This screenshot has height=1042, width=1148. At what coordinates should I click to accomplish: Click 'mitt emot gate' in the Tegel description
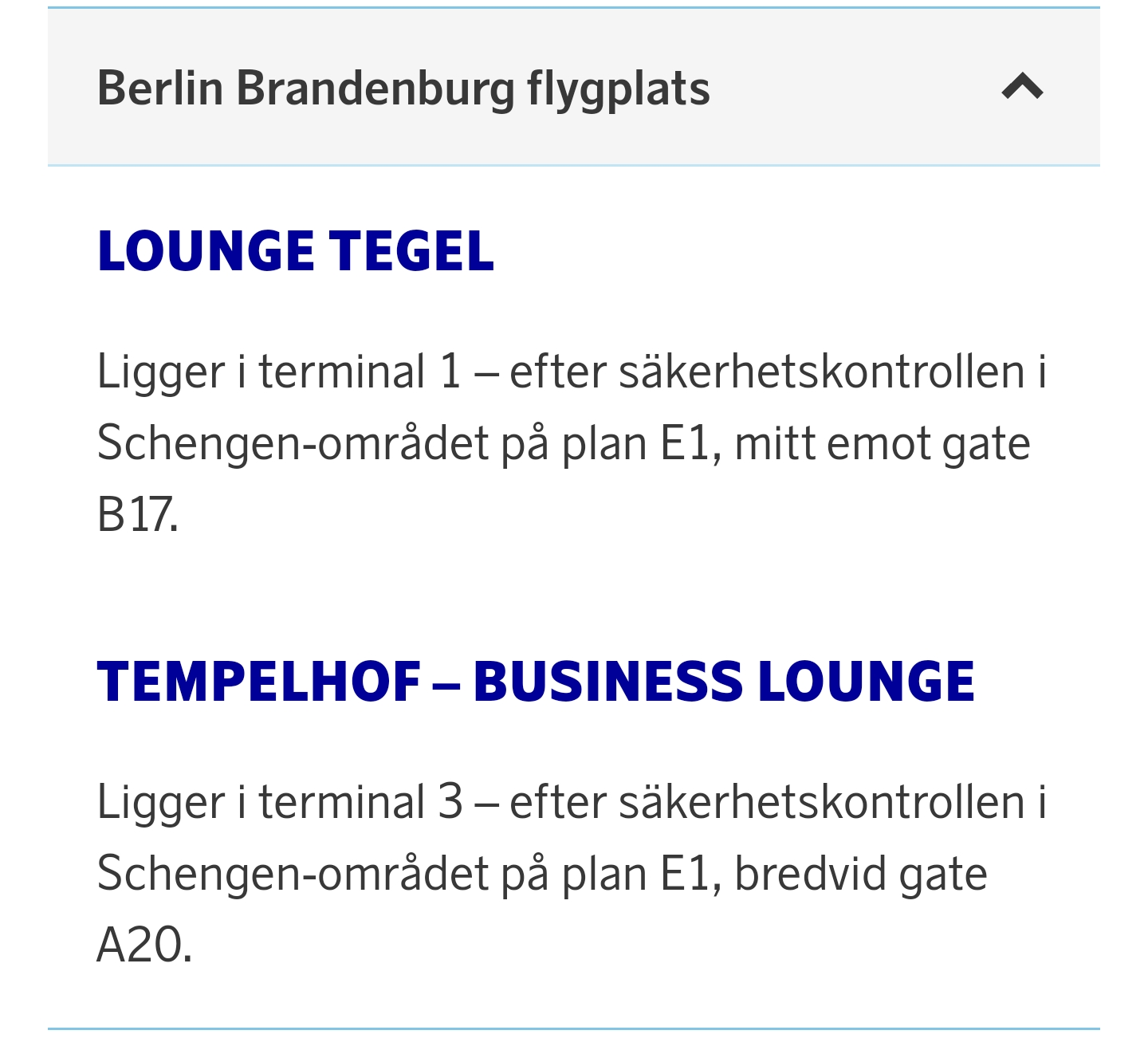pos(883,444)
